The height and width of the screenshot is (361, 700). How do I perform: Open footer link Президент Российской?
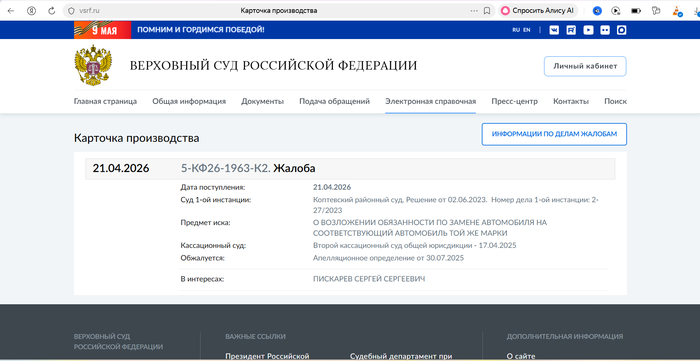pos(267,356)
